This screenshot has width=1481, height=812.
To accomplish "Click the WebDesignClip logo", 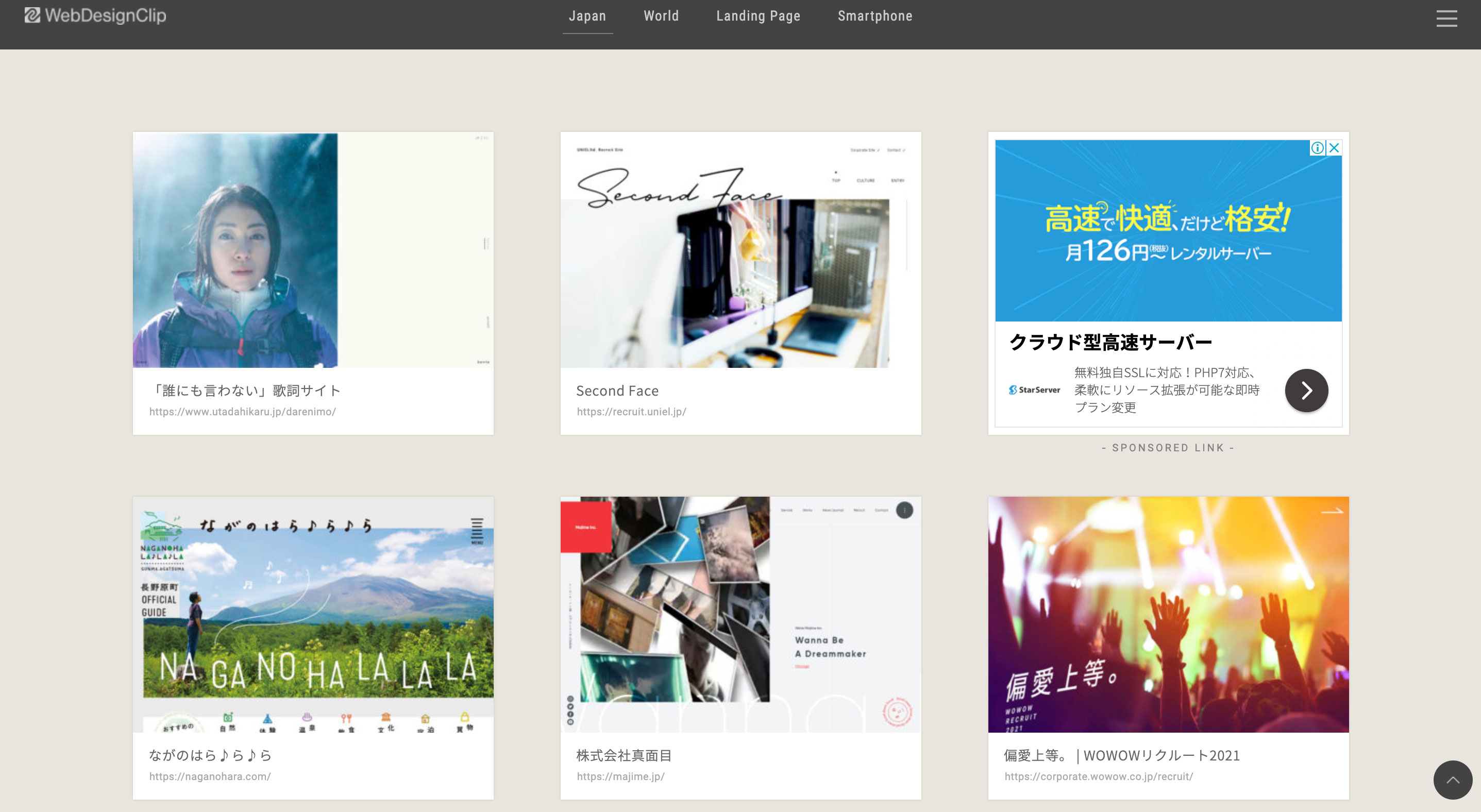I will [95, 15].
